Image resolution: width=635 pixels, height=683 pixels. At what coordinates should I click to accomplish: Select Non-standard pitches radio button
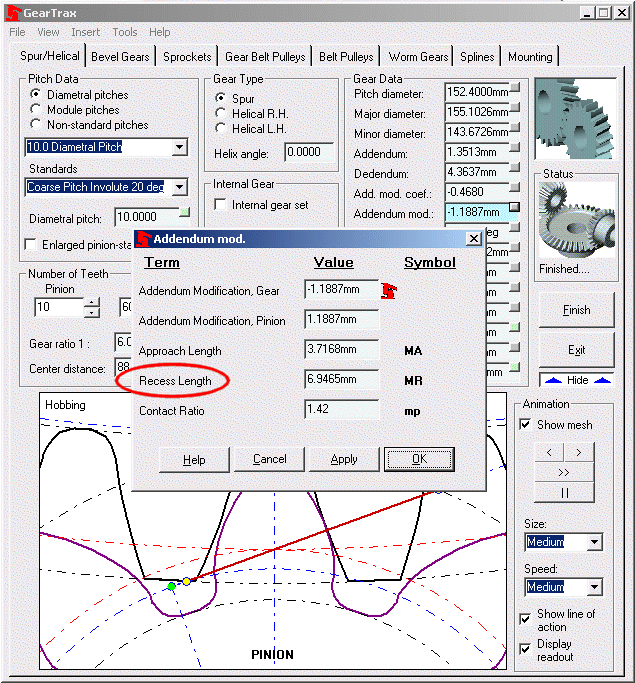(36, 124)
